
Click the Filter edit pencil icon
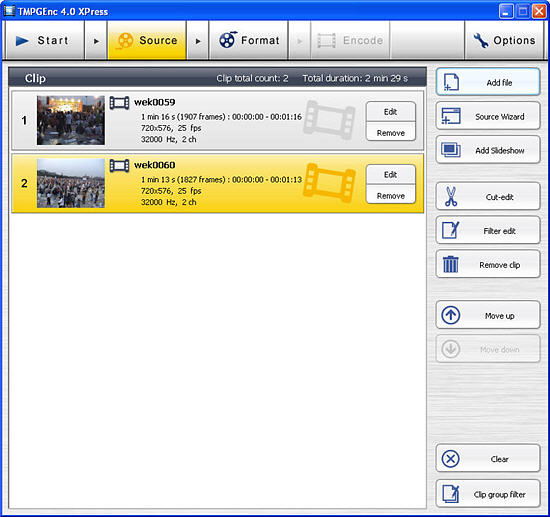[451, 230]
